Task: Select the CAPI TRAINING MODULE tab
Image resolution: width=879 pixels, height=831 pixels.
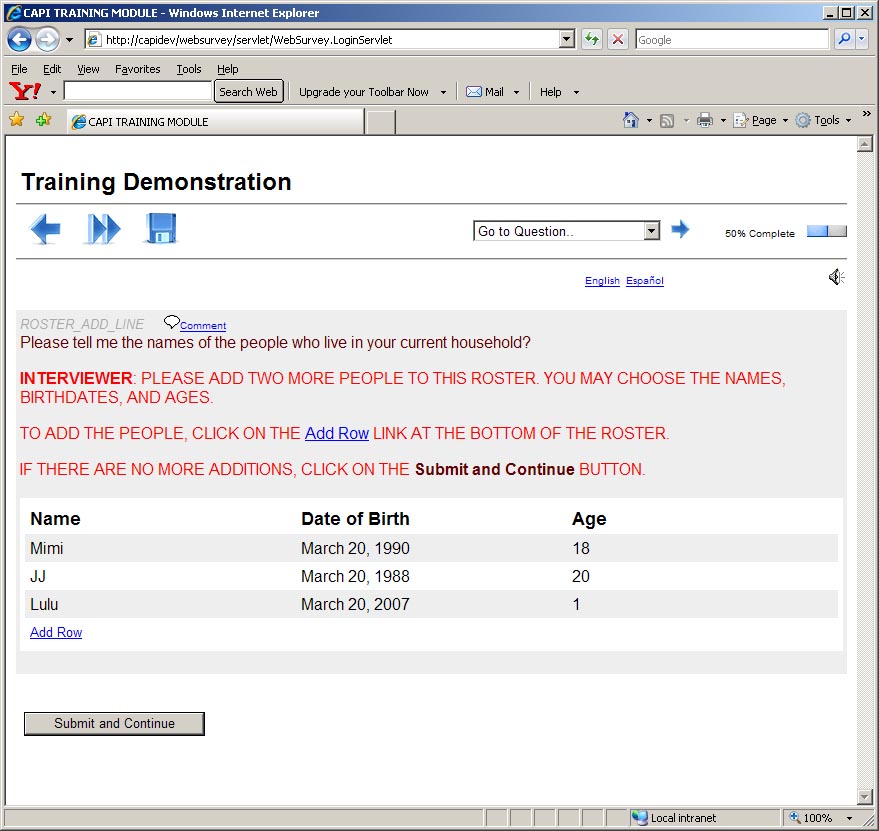Action: (215, 122)
